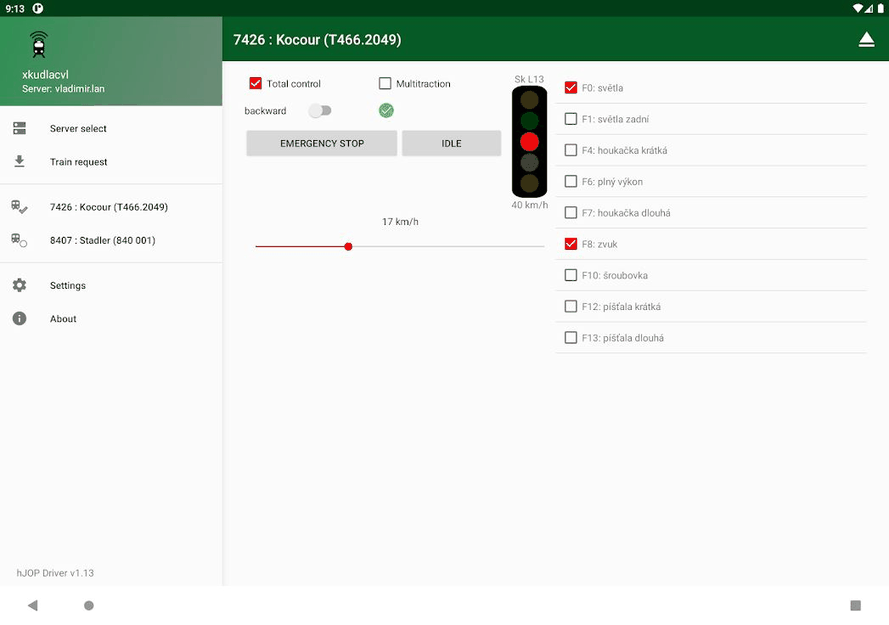This screenshot has width=889, height=625.
Task: Uncheck the Total control checkbox
Action: coord(254,83)
